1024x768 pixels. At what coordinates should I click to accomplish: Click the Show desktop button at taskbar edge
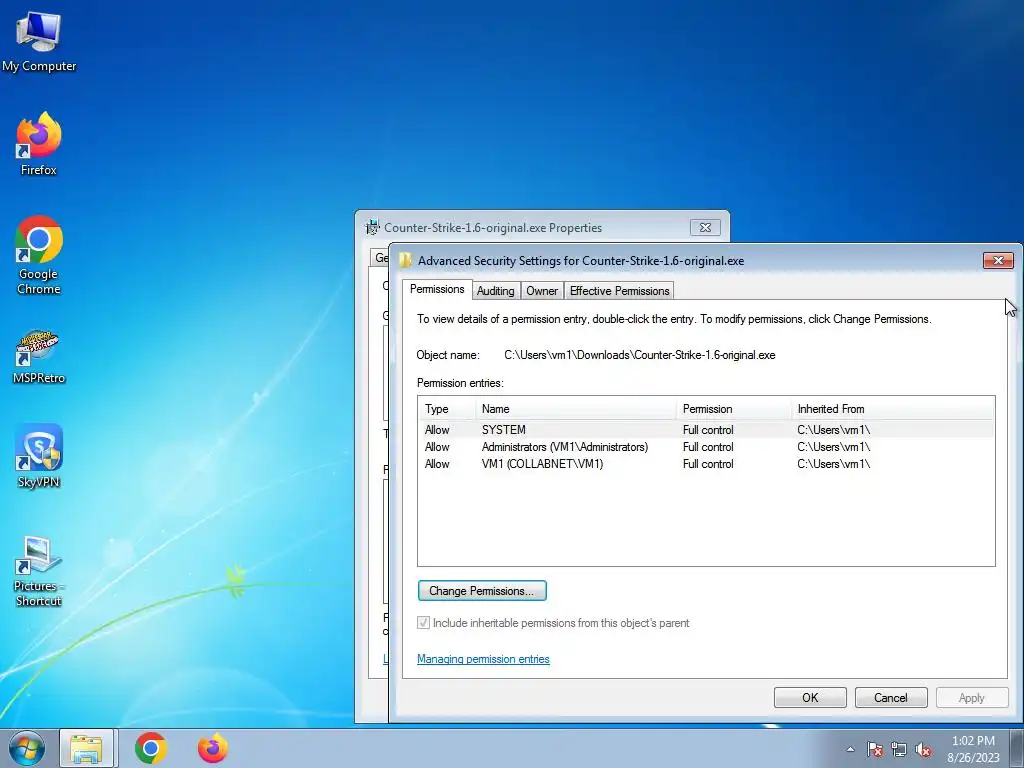pyautogui.click(x=1017, y=748)
